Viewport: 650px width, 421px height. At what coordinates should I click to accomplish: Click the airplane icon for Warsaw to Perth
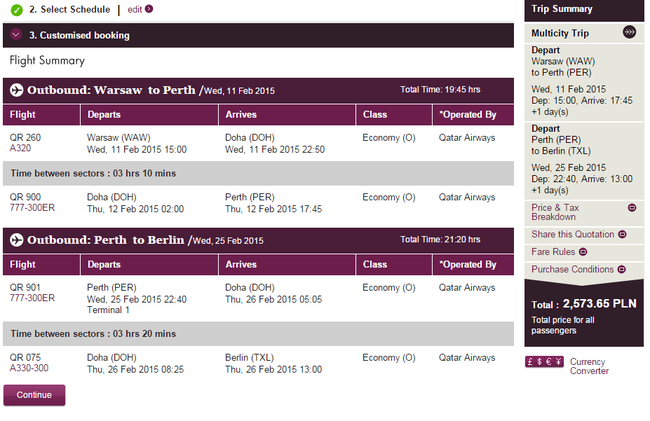pyautogui.click(x=17, y=90)
